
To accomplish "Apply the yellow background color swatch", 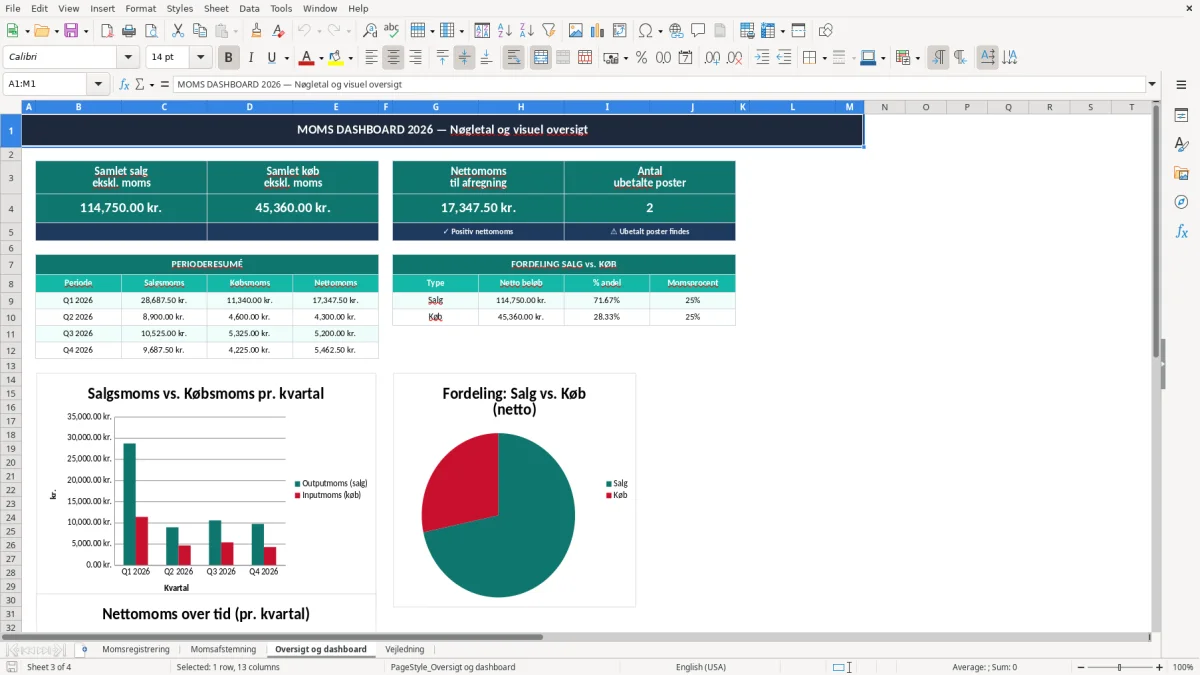I will pyautogui.click(x=336, y=58).
